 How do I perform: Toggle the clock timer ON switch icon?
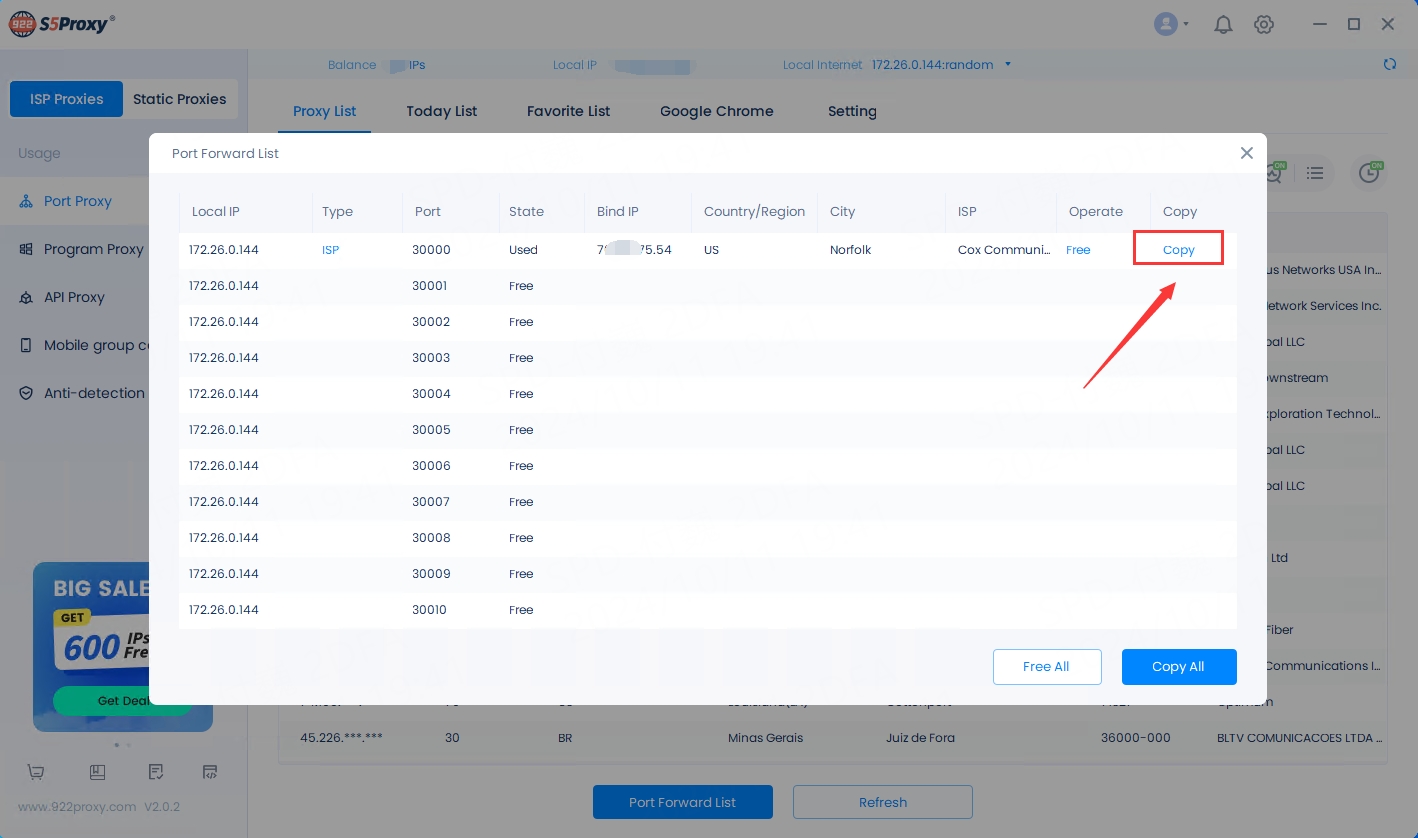click(x=1369, y=173)
